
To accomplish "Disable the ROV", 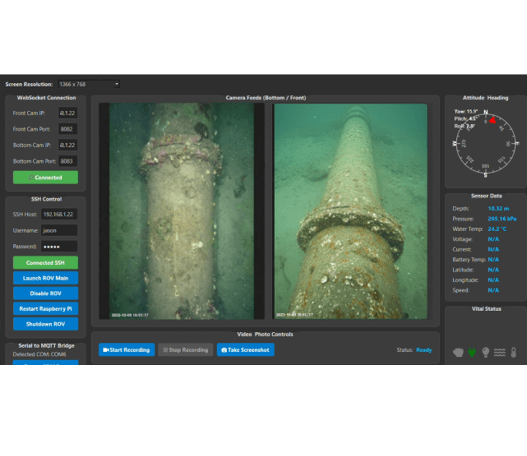I will (x=45, y=293).
